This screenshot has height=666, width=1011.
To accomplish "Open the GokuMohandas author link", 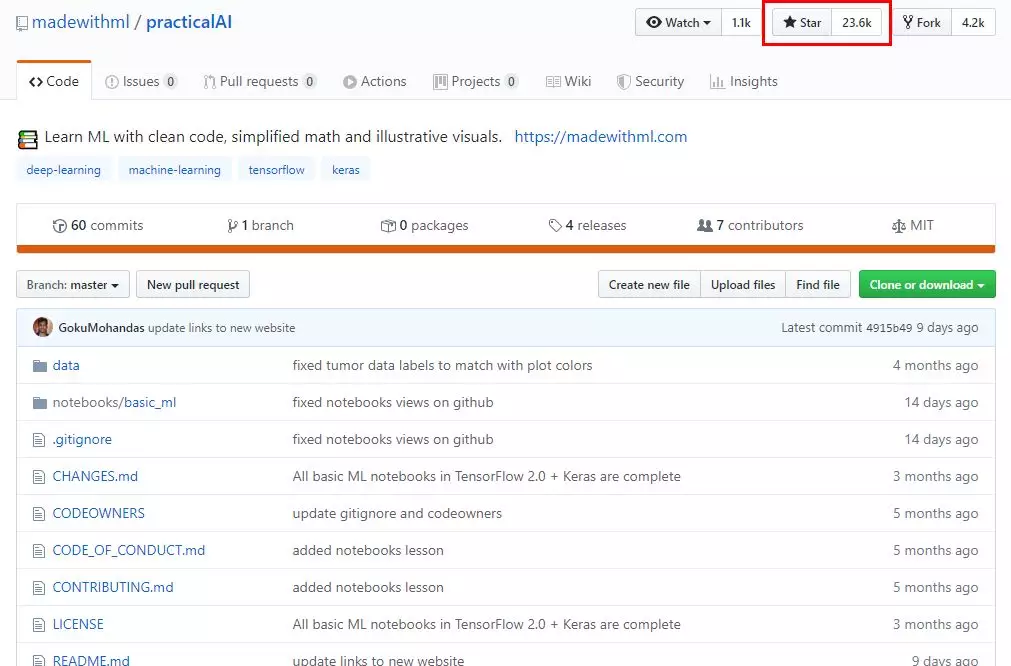I will tap(101, 328).
